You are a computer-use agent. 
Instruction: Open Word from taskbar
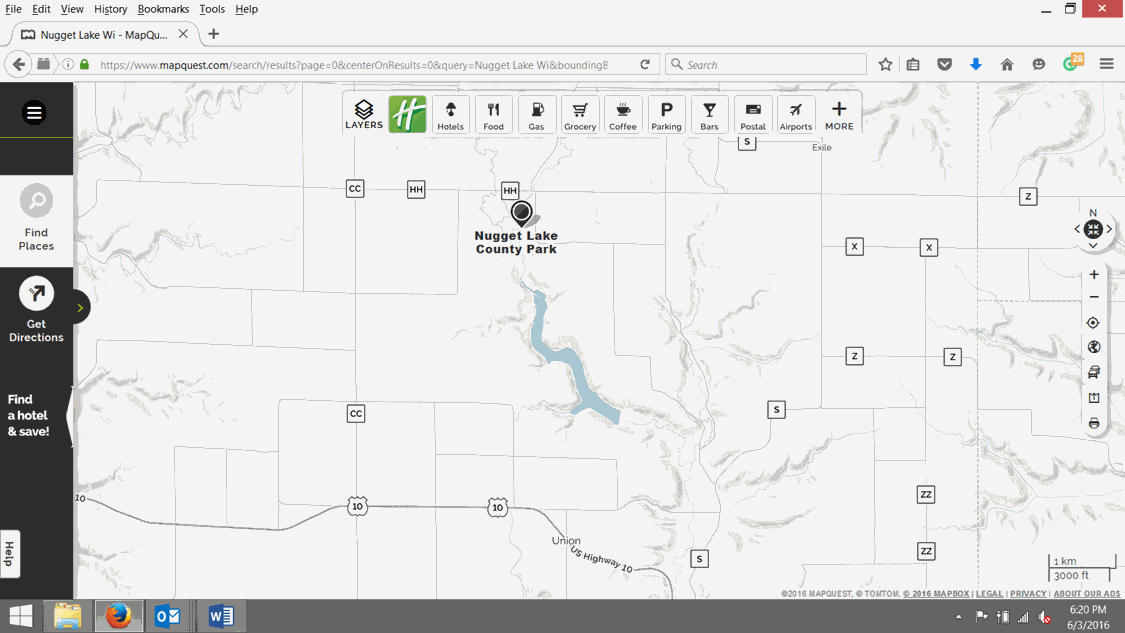(x=221, y=616)
